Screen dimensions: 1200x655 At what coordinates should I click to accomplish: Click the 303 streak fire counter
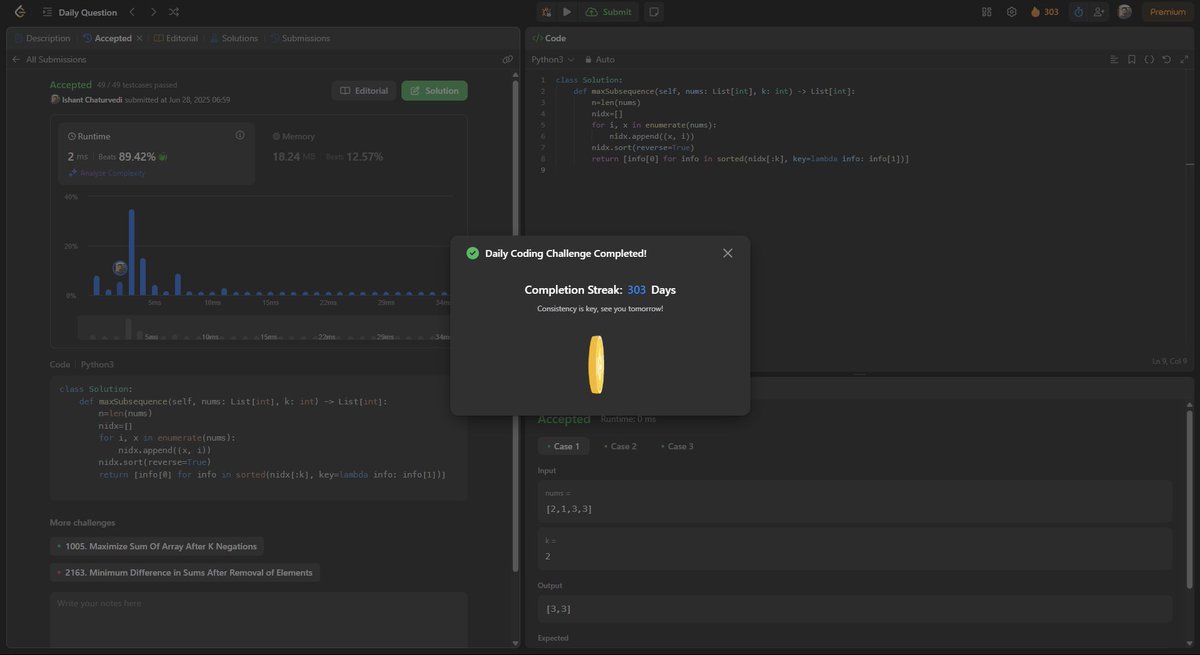[1044, 12]
